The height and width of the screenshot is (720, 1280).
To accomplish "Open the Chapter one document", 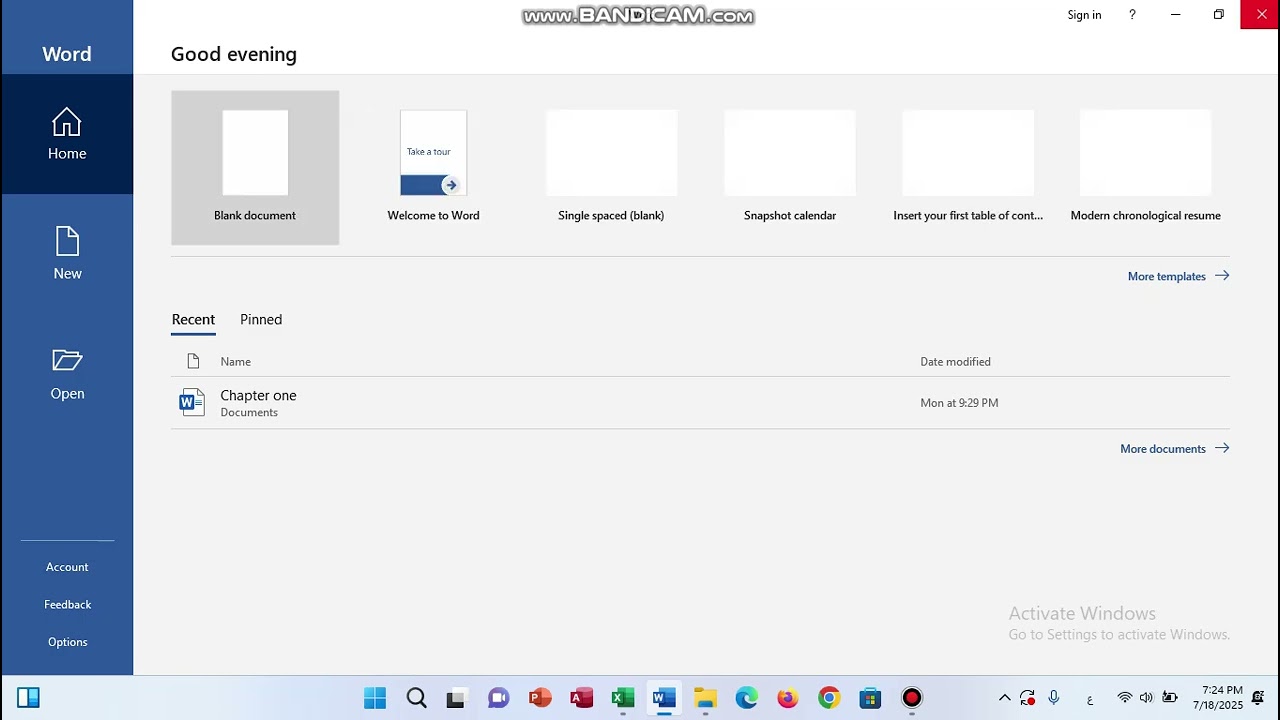I will [x=700, y=403].
